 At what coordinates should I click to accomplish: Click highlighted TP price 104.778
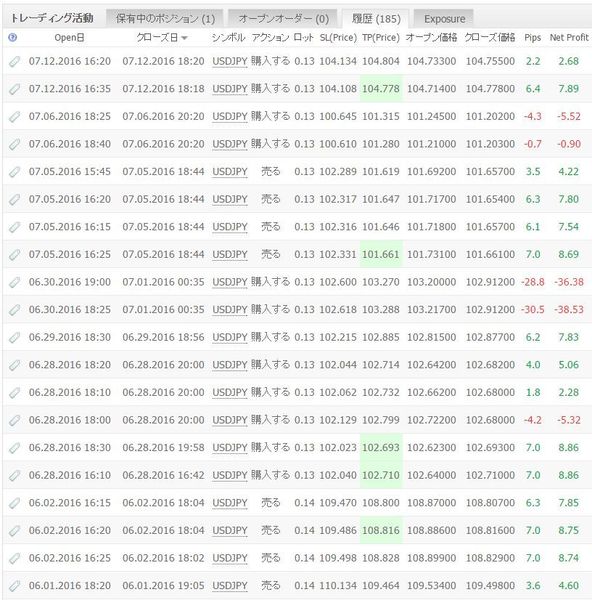point(381,89)
